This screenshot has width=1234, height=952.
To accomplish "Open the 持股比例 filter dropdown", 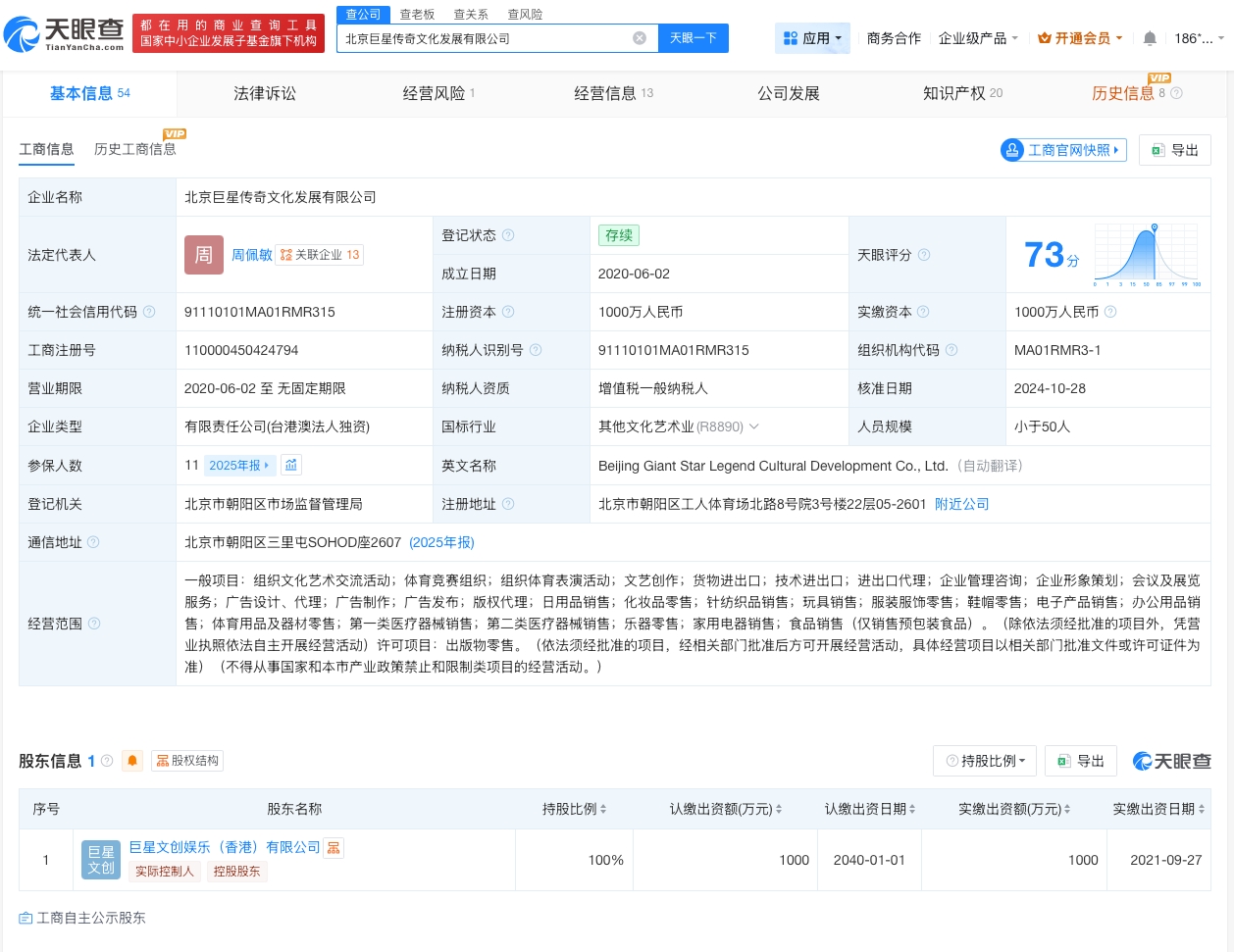I will [x=986, y=761].
